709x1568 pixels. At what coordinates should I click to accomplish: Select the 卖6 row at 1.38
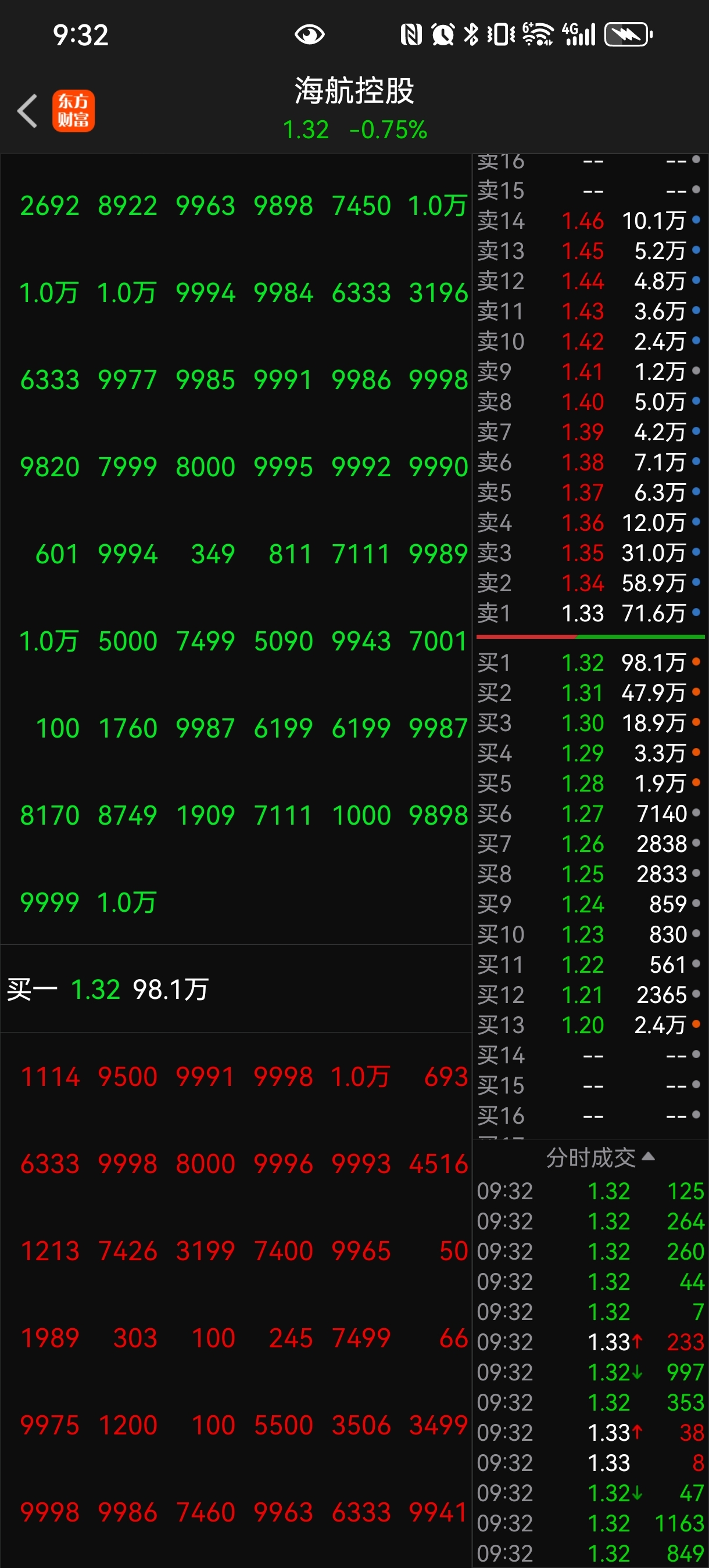tap(590, 462)
